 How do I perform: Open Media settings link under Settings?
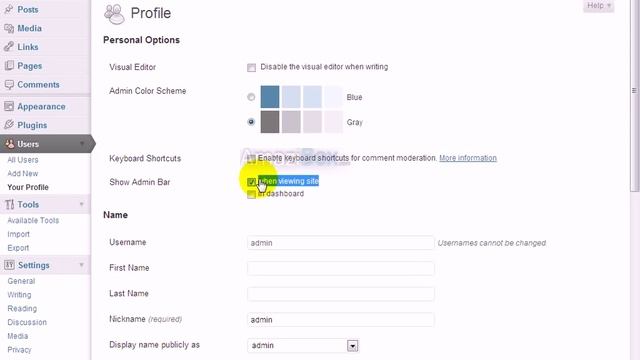pyautogui.click(x=18, y=336)
